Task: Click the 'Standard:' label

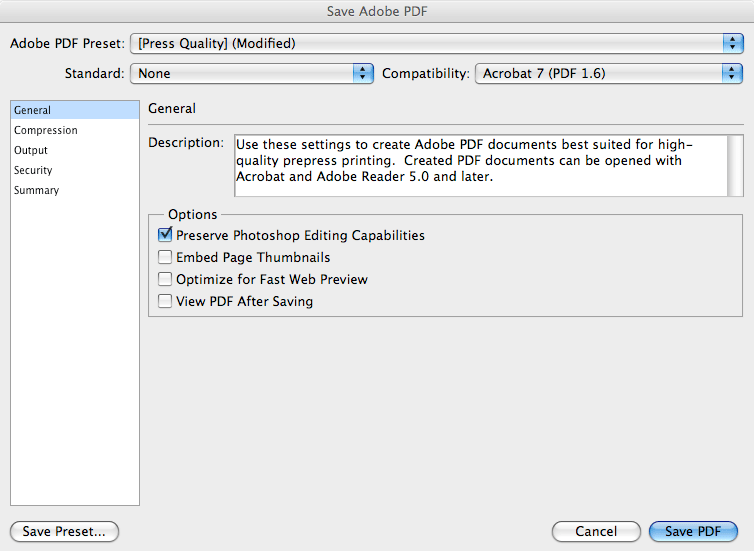Action: click(95, 74)
